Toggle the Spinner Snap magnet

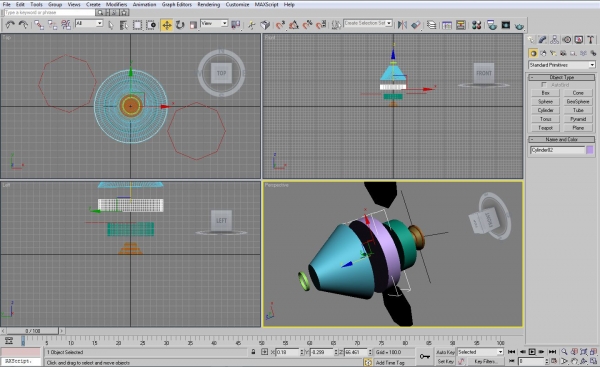tap(321, 25)
